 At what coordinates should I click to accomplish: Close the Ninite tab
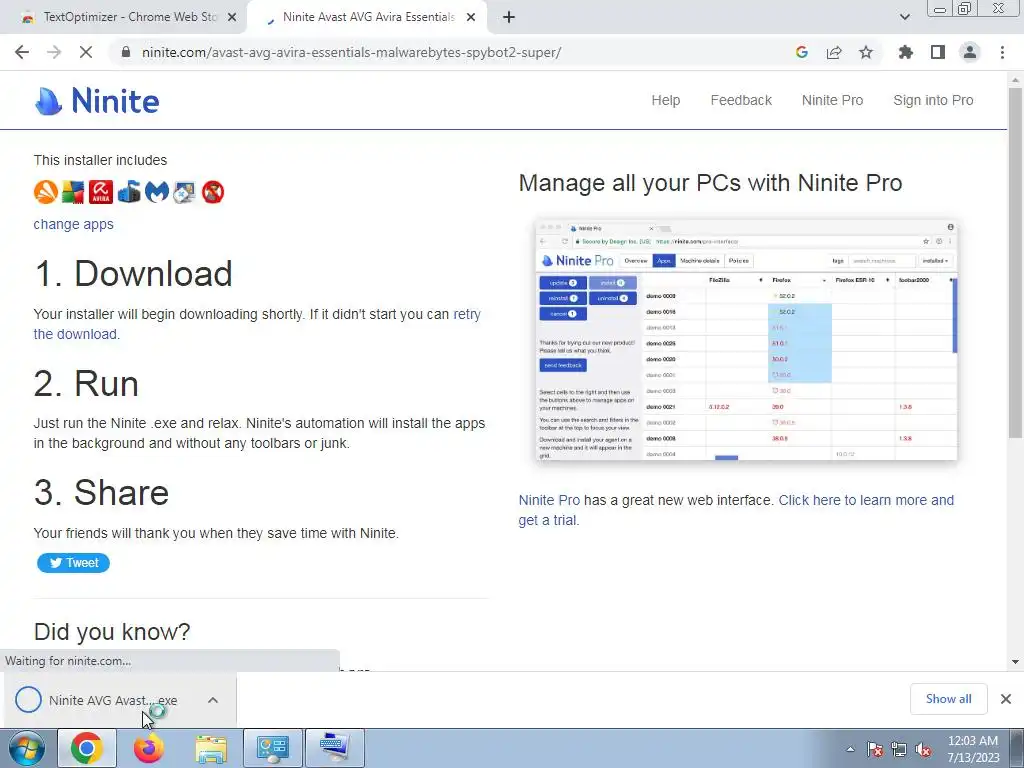[x=471, y=18]
